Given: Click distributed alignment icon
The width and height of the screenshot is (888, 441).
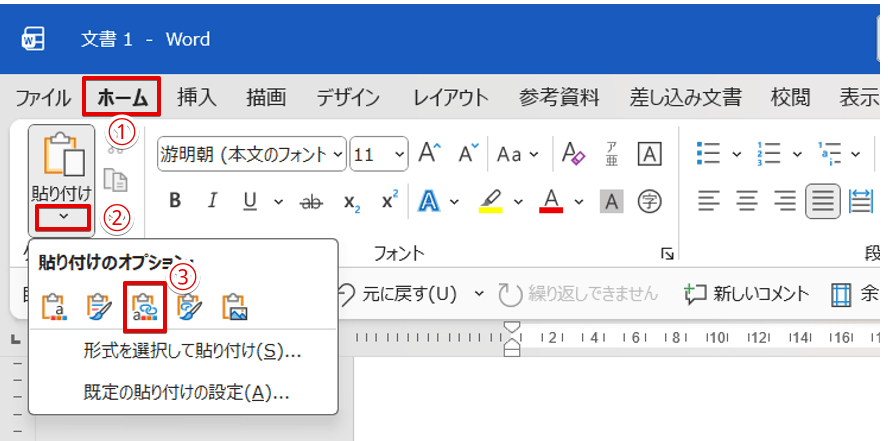Looking at the screenshot, I should [861, 201].
